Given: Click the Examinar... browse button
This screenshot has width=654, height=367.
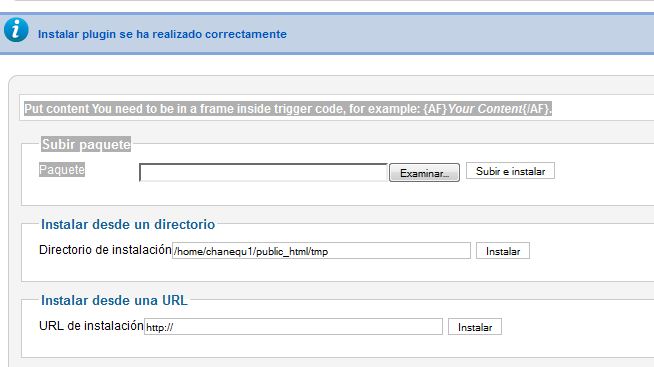Looking at the screenshot, I should (424, 173).
